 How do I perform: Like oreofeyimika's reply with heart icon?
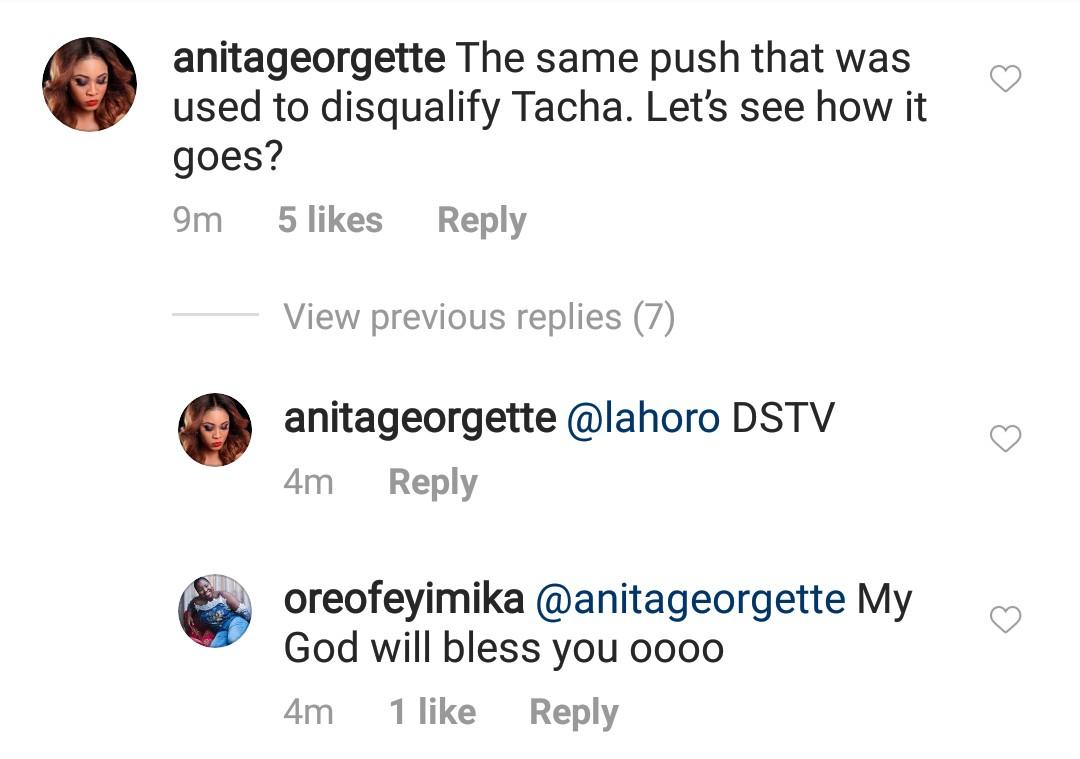[x=1004, y=620]
